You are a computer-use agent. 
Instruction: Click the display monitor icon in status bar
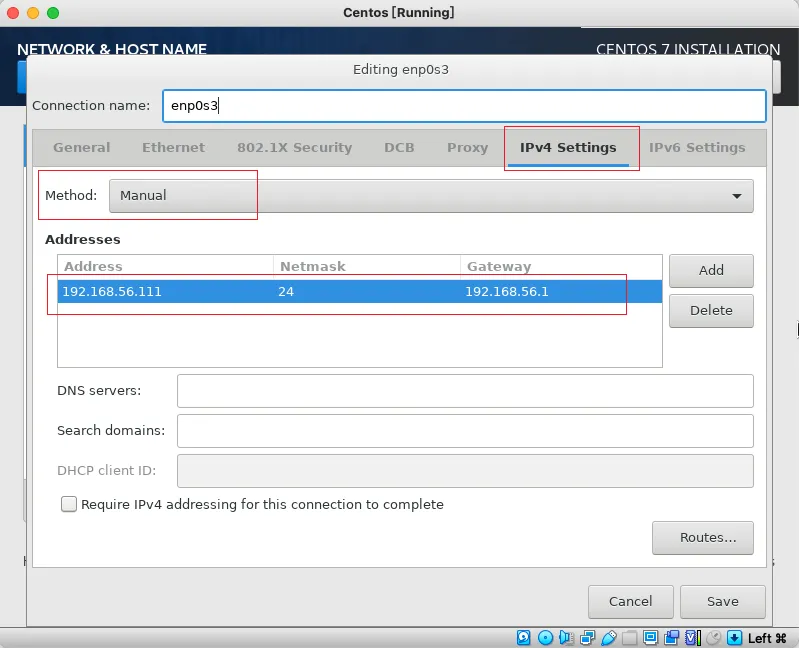coord(650,638)
